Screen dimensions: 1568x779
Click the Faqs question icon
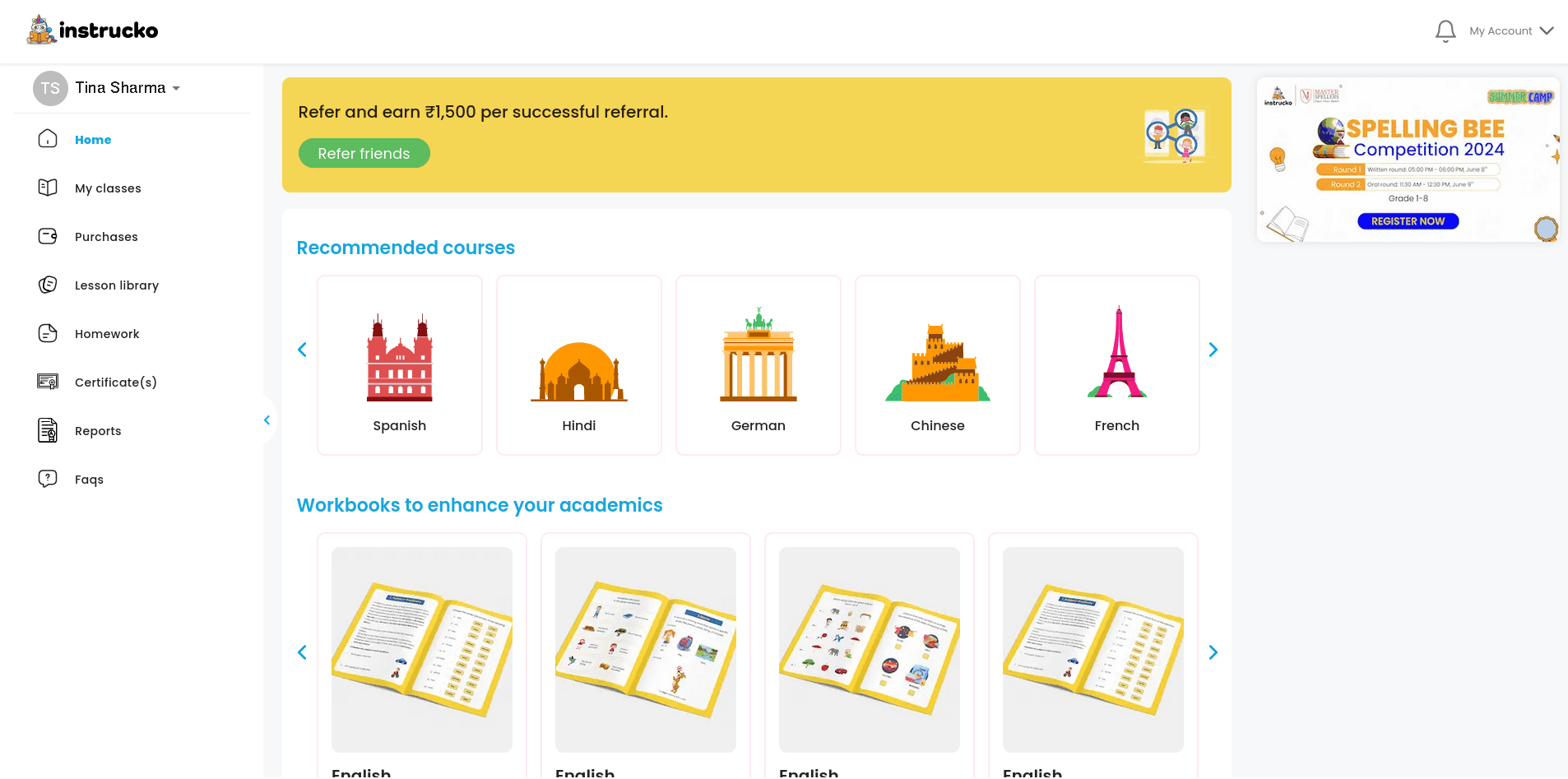pyautogui.click(x=48, y=479)
